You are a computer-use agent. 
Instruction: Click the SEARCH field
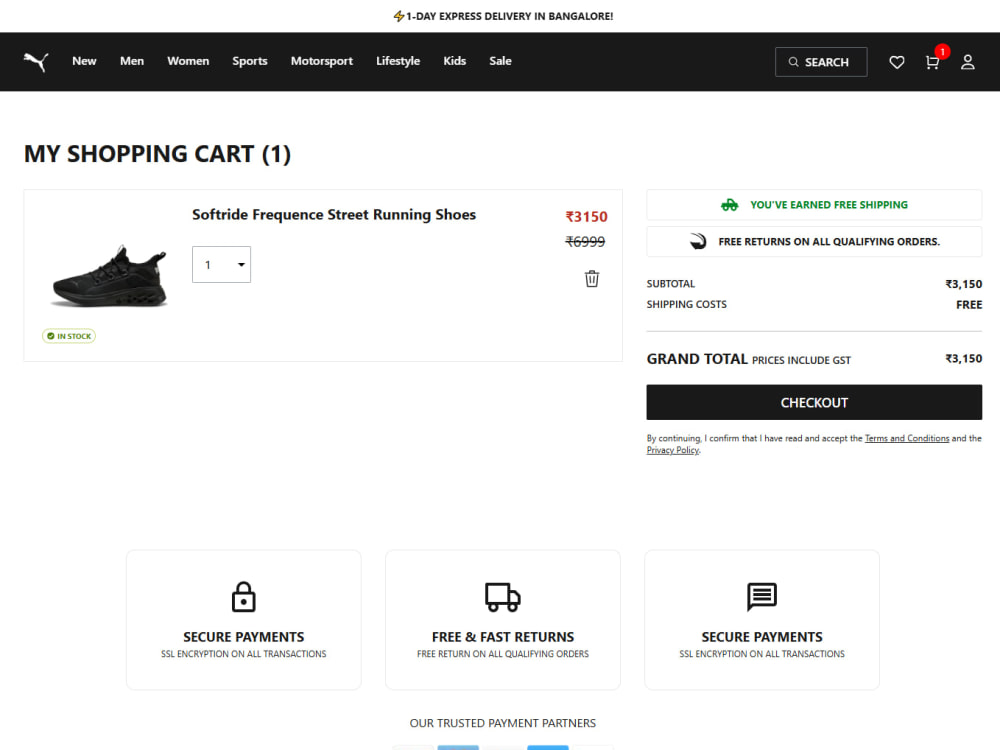pos(821,62)
